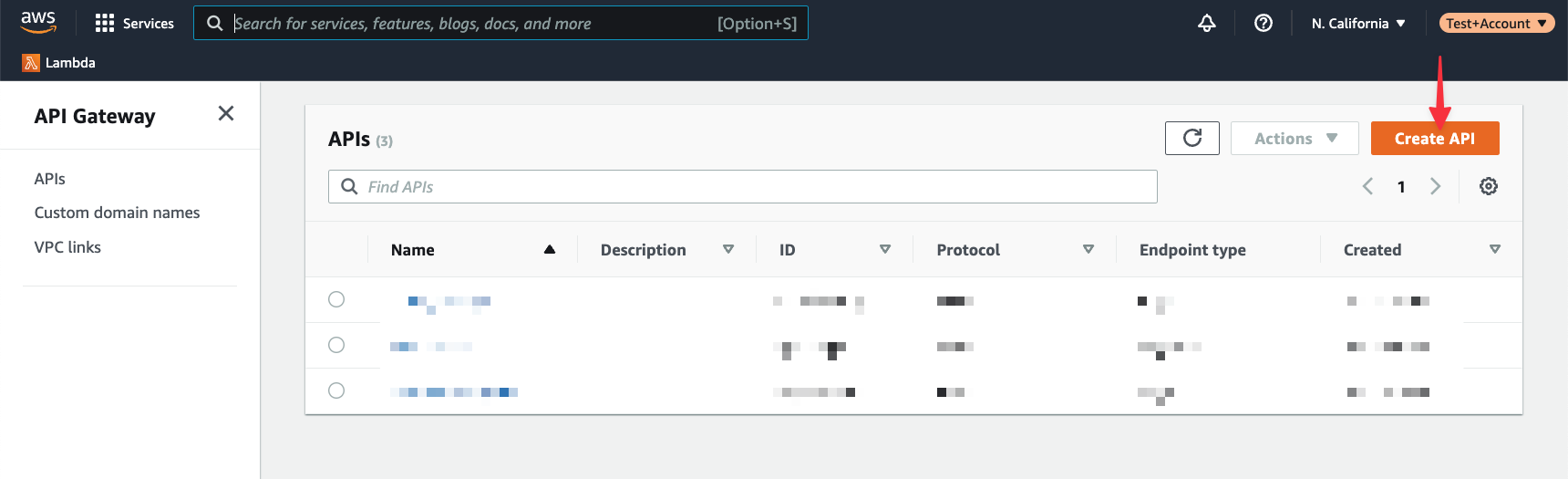The height and width of the screenshot is (479, 1568).
Task: Sort by Description column arrow
Action: [x=728, y=249]
